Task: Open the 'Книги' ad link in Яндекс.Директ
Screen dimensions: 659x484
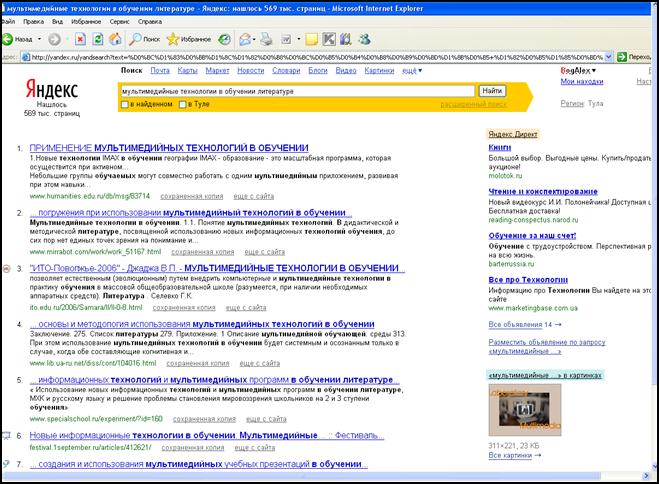Action: 500,147
